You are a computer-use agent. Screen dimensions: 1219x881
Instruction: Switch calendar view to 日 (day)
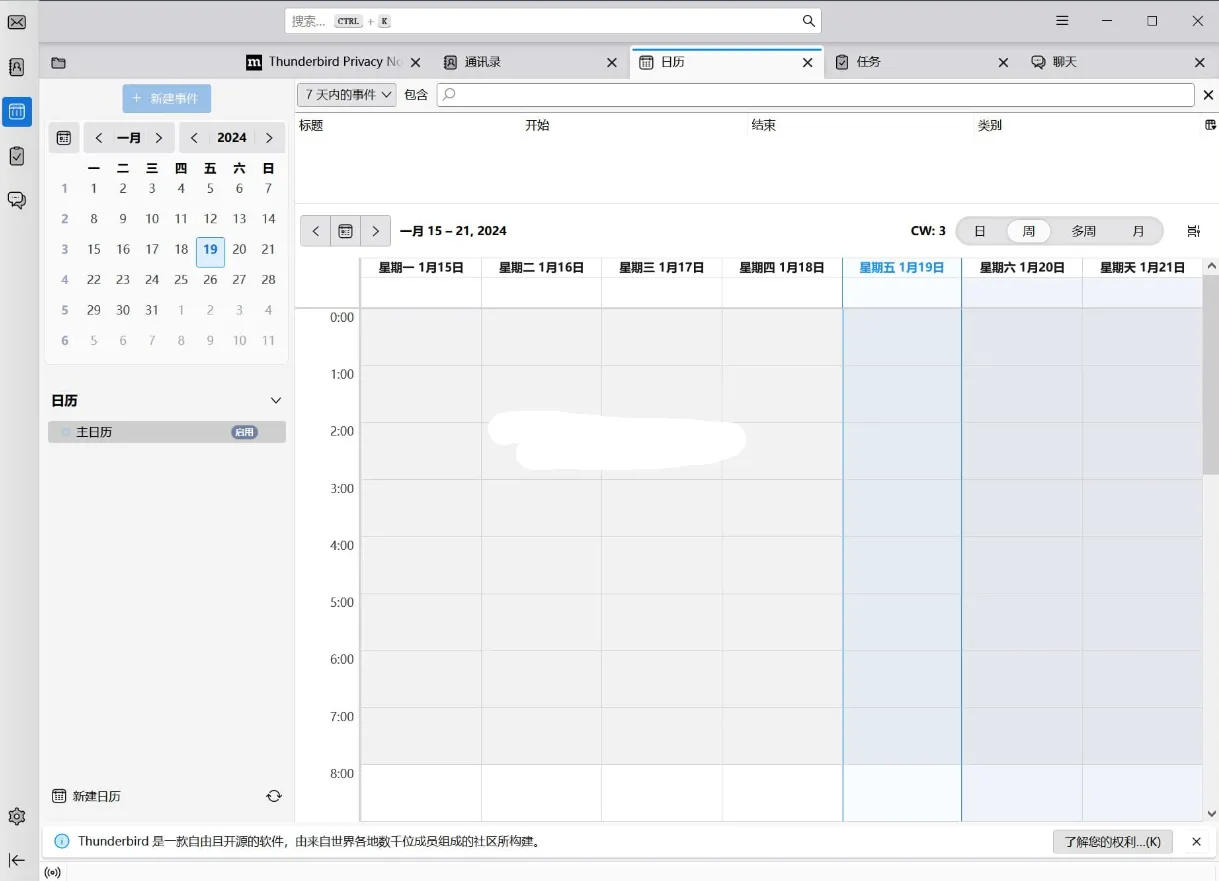(x=979, y=230)
